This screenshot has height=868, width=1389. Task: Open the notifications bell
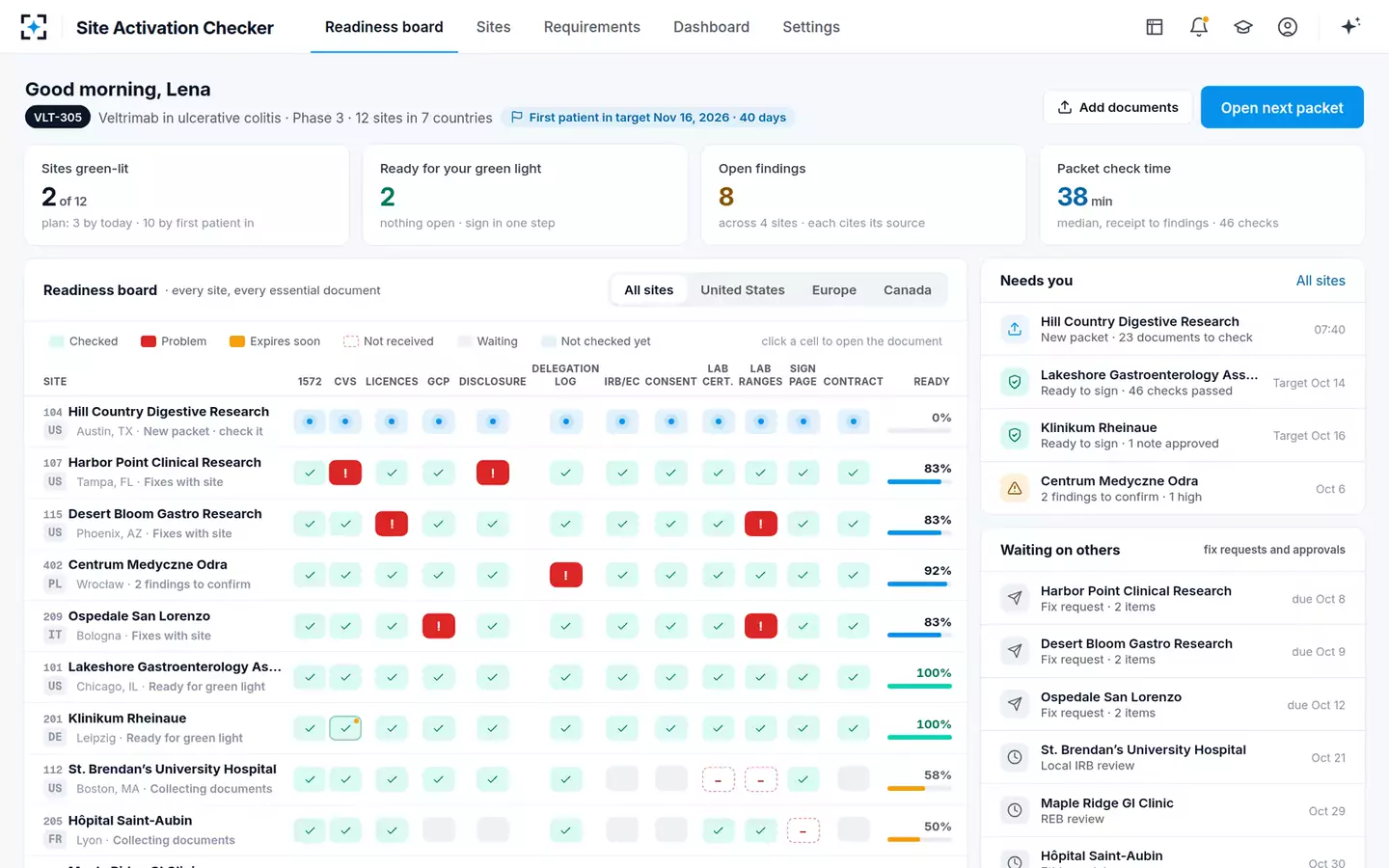pos(1199,27)
